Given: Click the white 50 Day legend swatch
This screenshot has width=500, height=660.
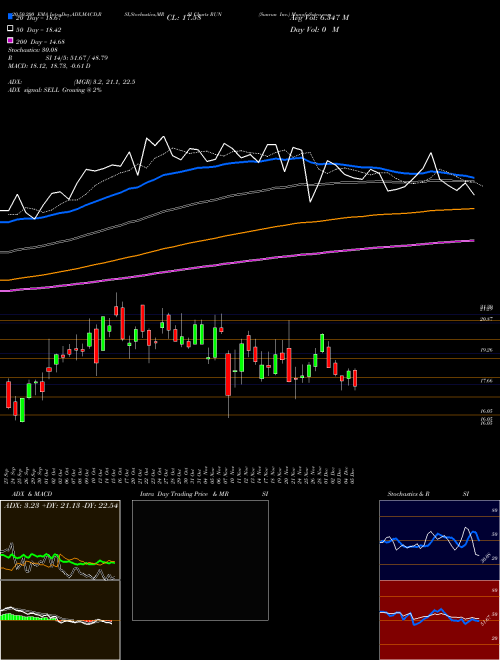Looking at the screenshot, I should click(10, 29).
